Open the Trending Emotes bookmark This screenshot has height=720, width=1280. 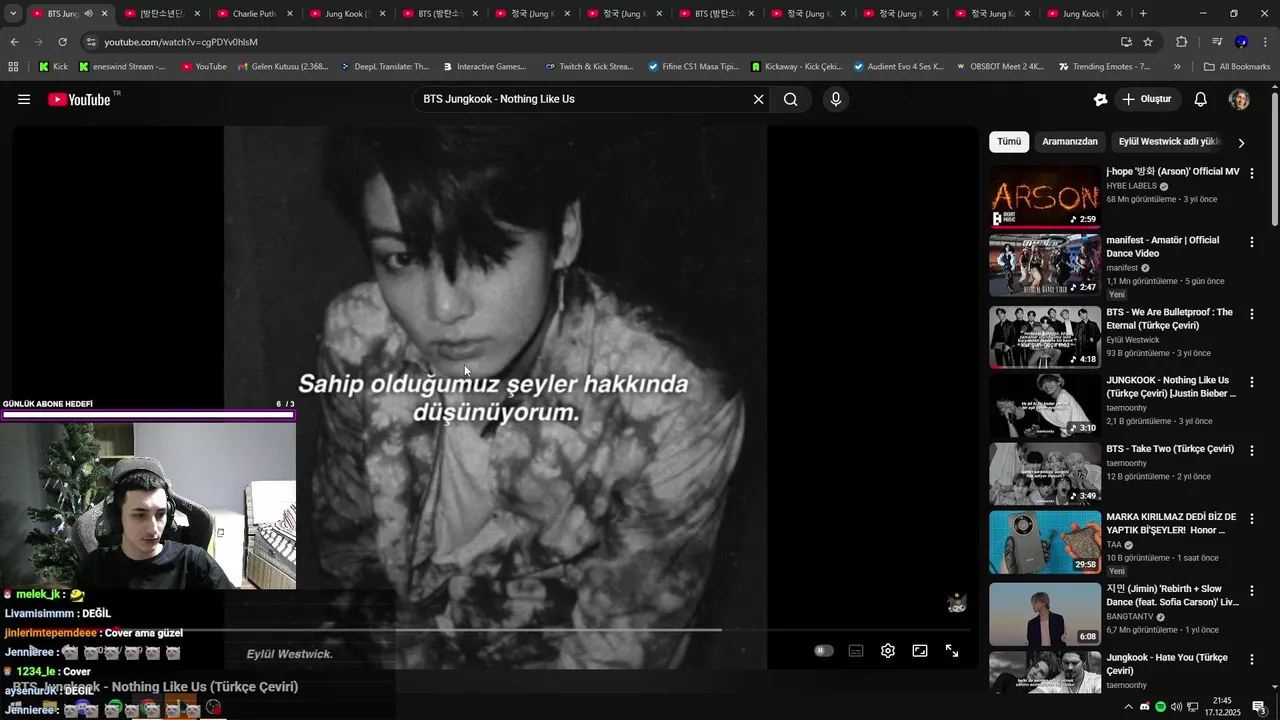1104,67
